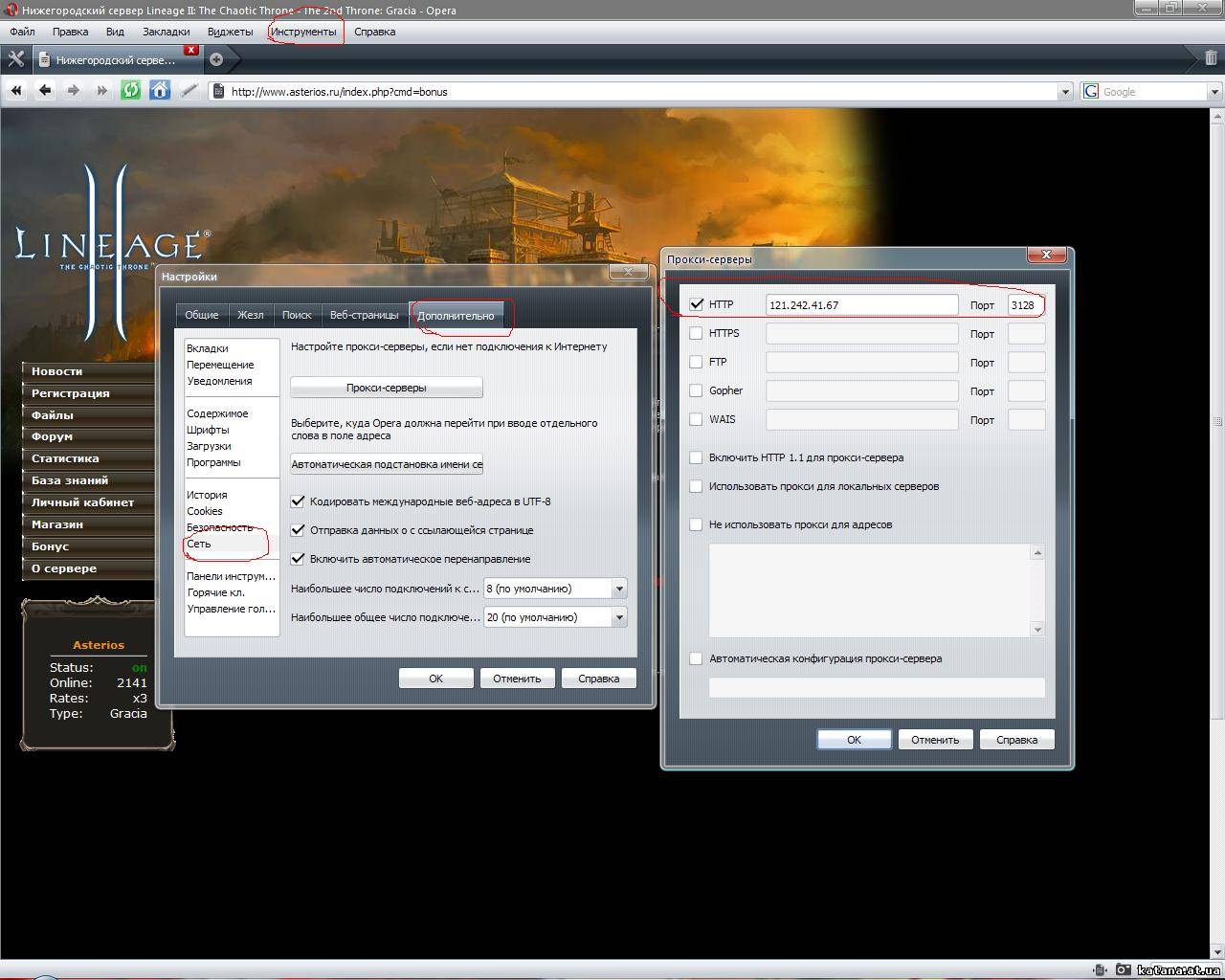Close the Нижегородский сервер tab
The height and width of the screenshot is (980, 1225).
191,50
